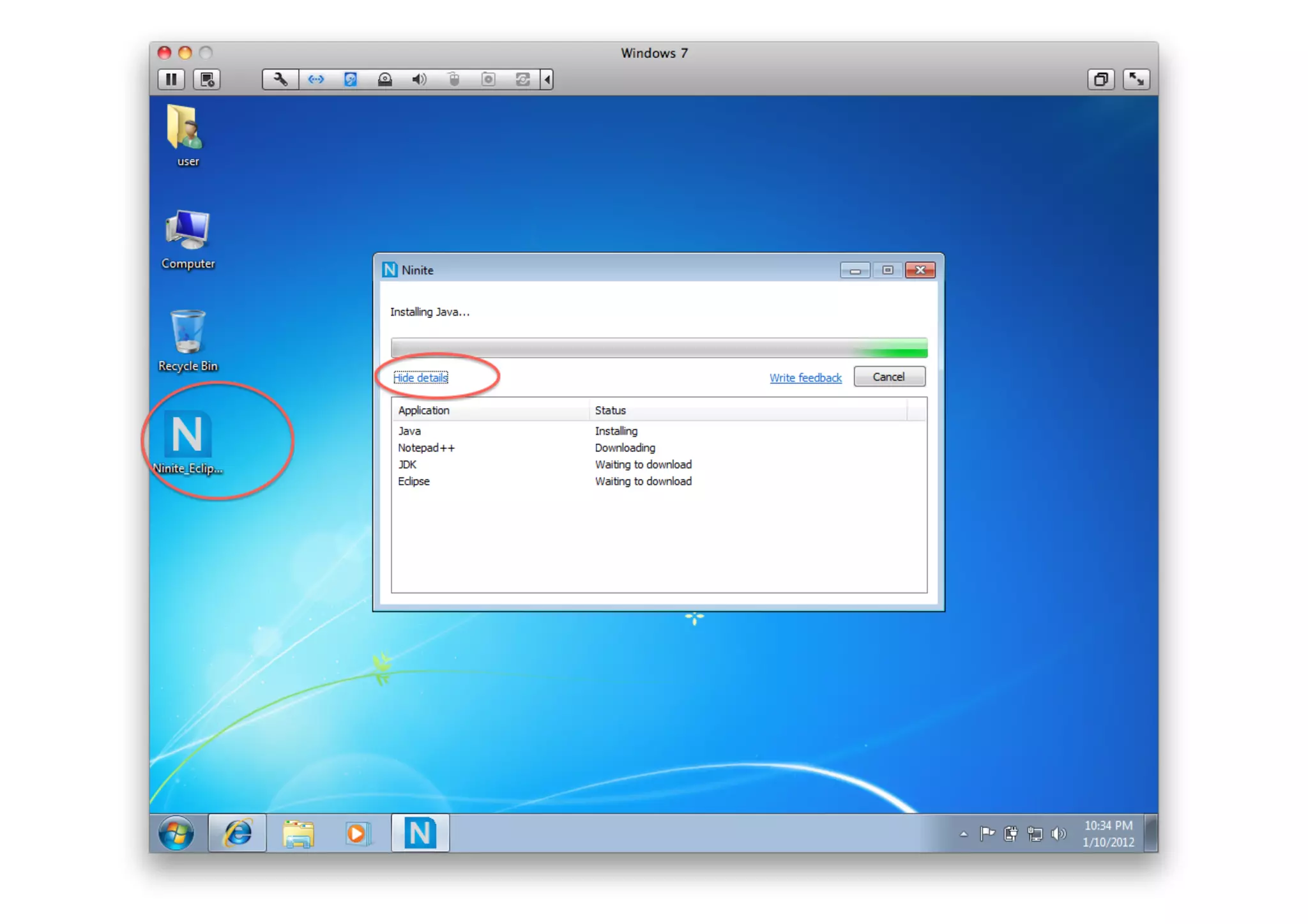Open the Write feedback link
Image resolution: width=1308 pixels, height=924 pixels.
point(805,377)
